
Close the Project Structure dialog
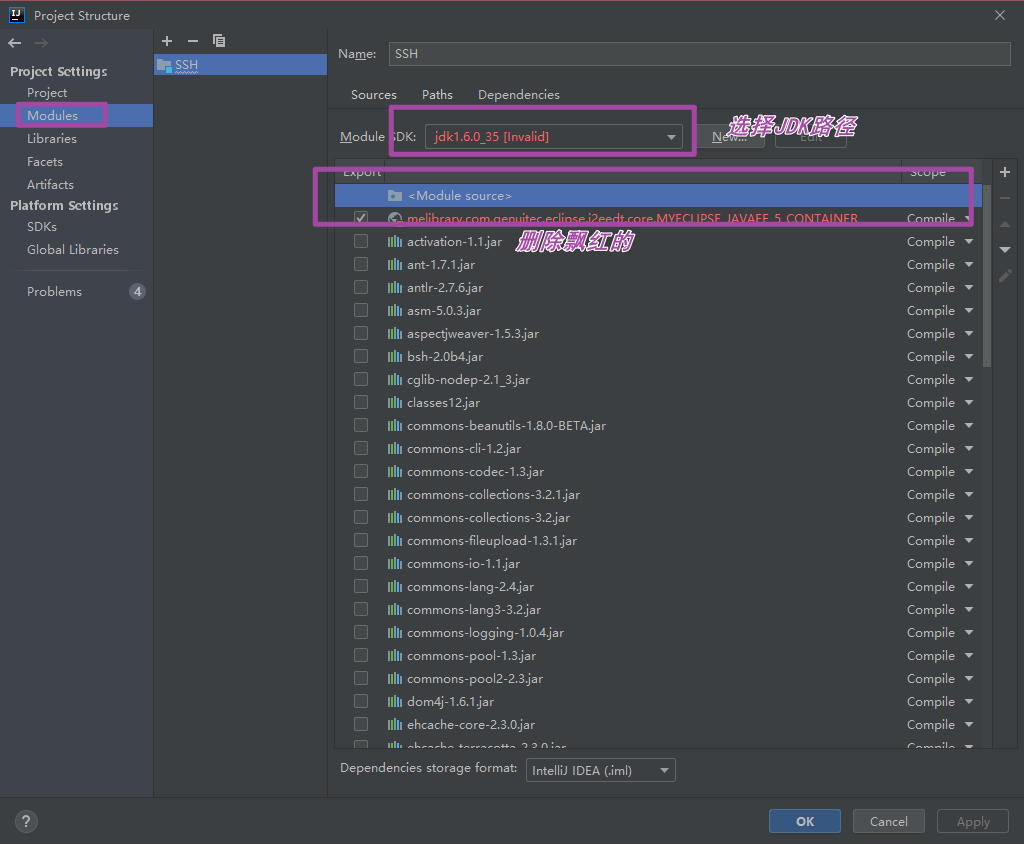click(1000, 15)
